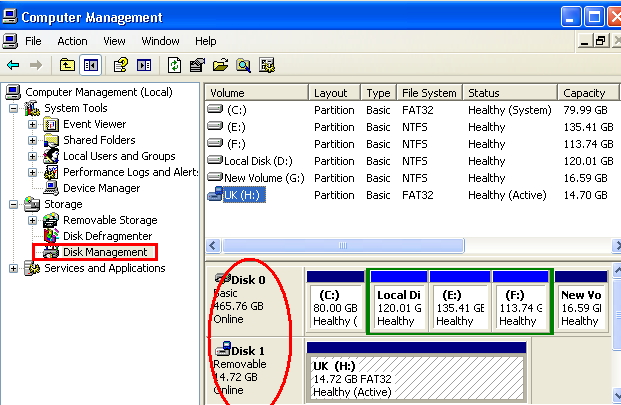Click the UK (H:) removable drive icon
The height and width of the screenshot is (405, 621).
click(215, 194)
